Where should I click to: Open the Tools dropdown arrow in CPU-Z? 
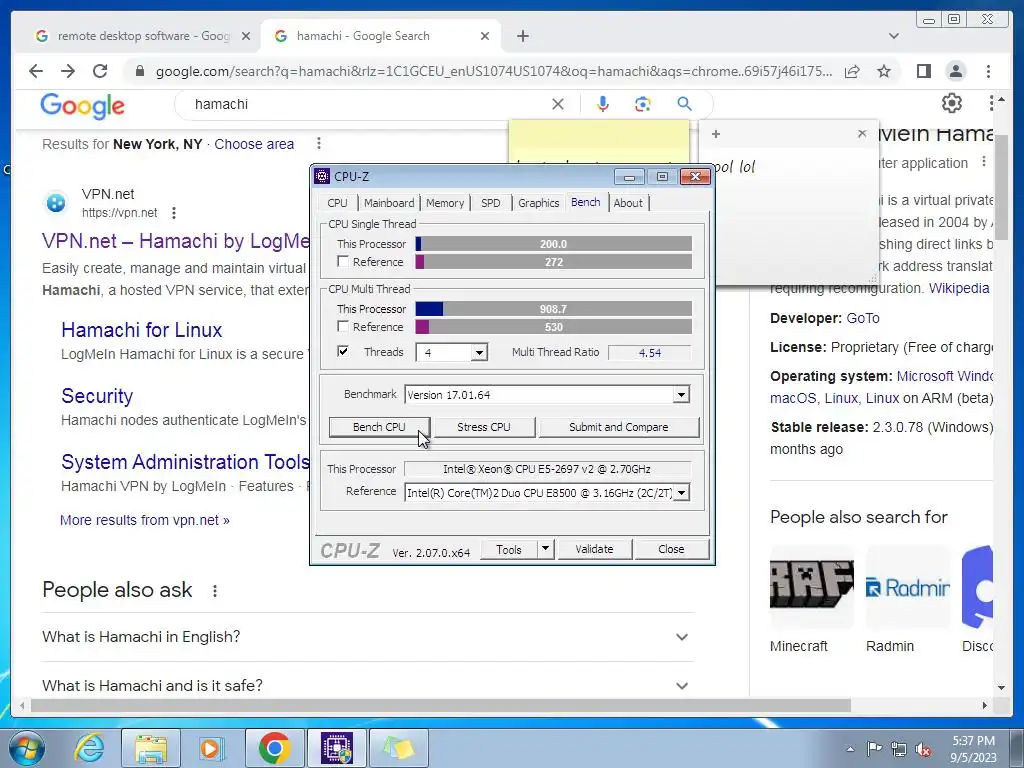545,549
